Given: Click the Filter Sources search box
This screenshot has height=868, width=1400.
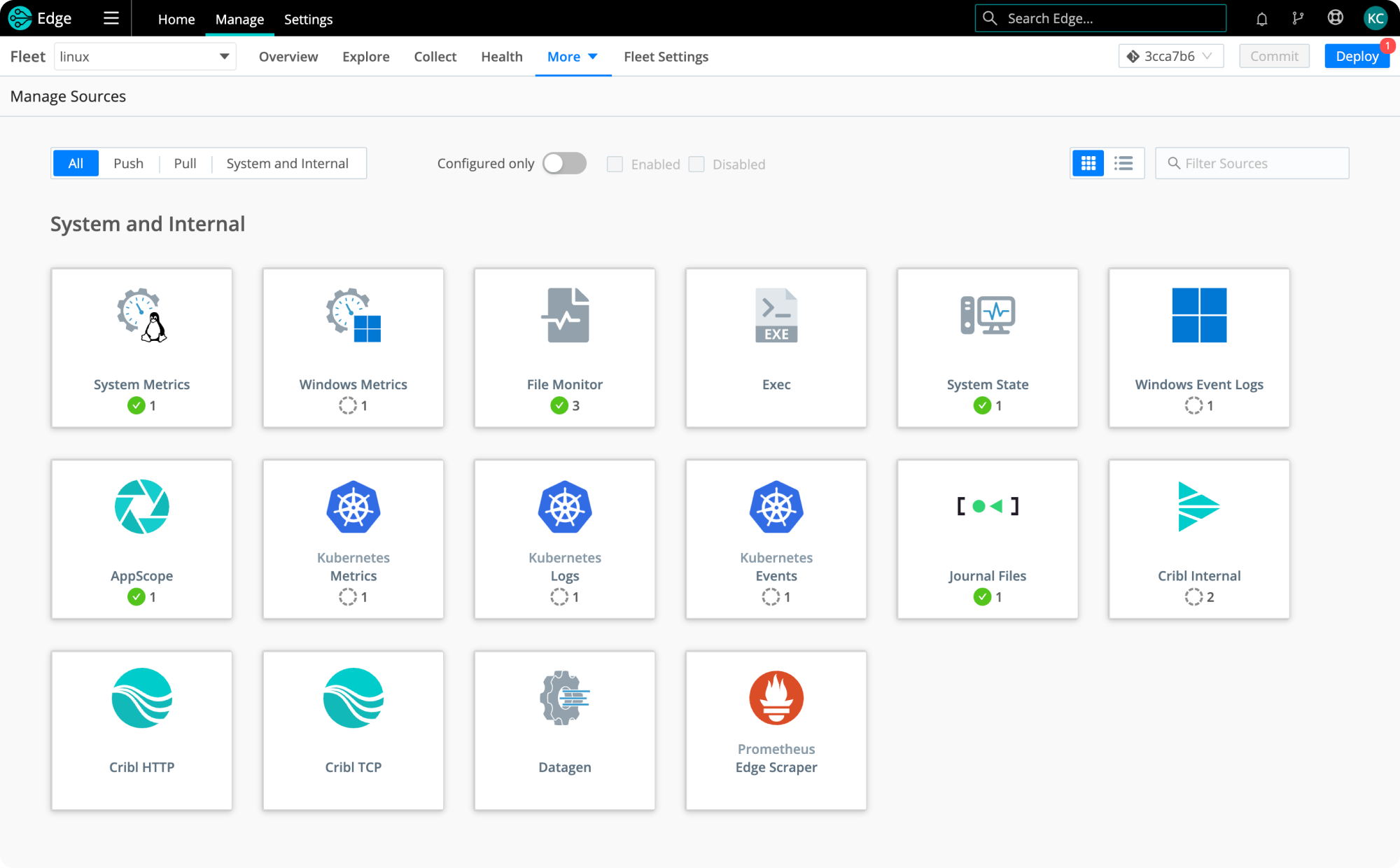Looking at the screenshot, I should coord(1252,163).
